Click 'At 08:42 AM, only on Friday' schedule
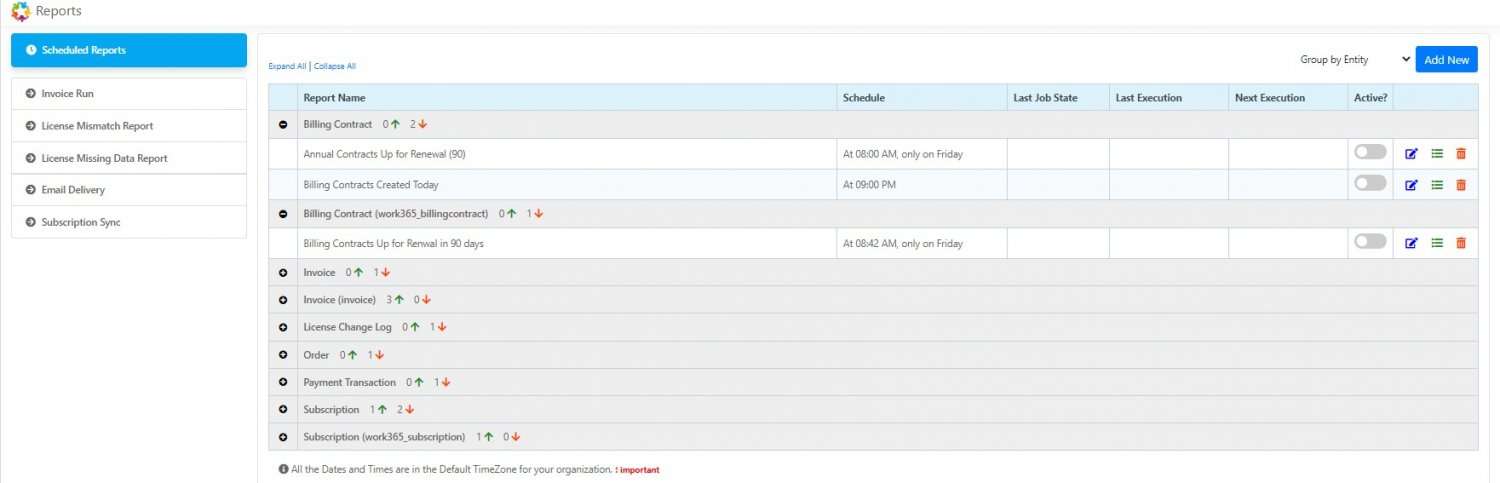The height and width of the screenshot is (483, 1500). pyautogui.click(x=903, y=244)
